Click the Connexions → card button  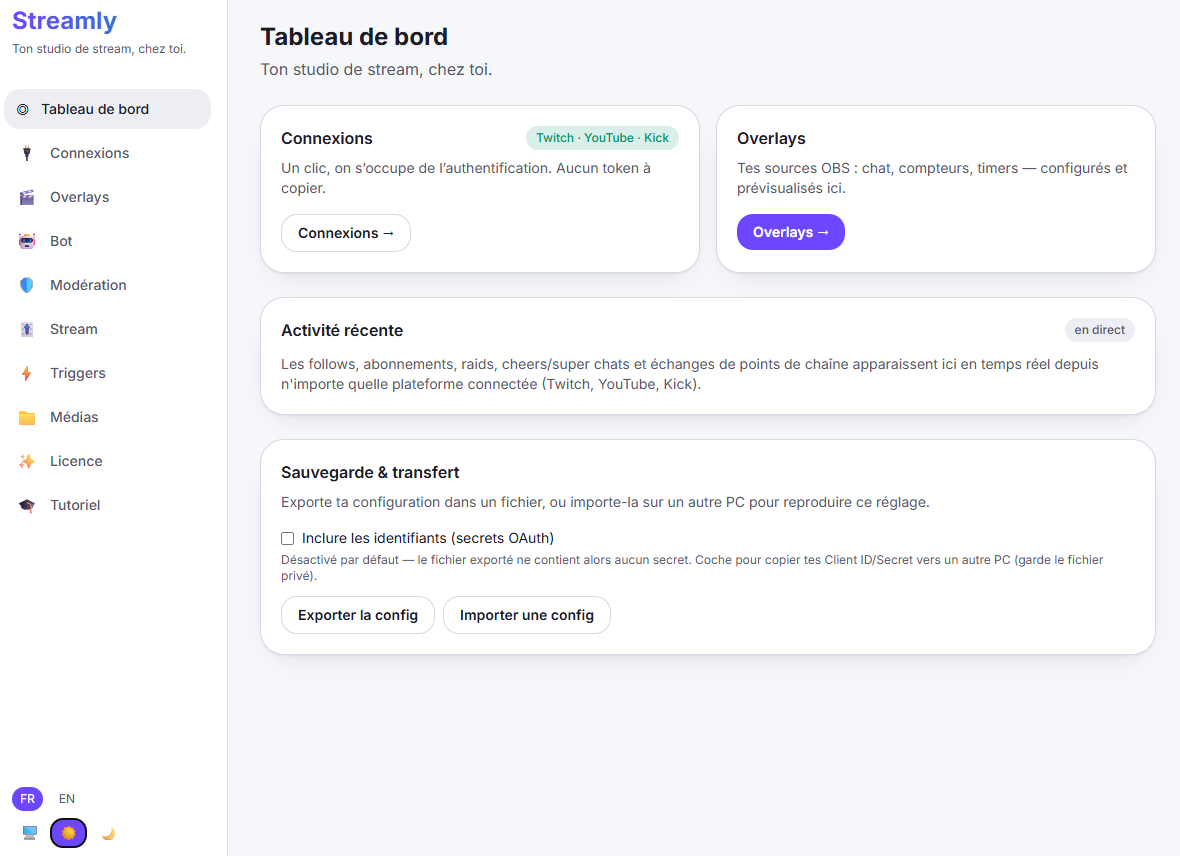pyautogui.click(x=346, y=233)
